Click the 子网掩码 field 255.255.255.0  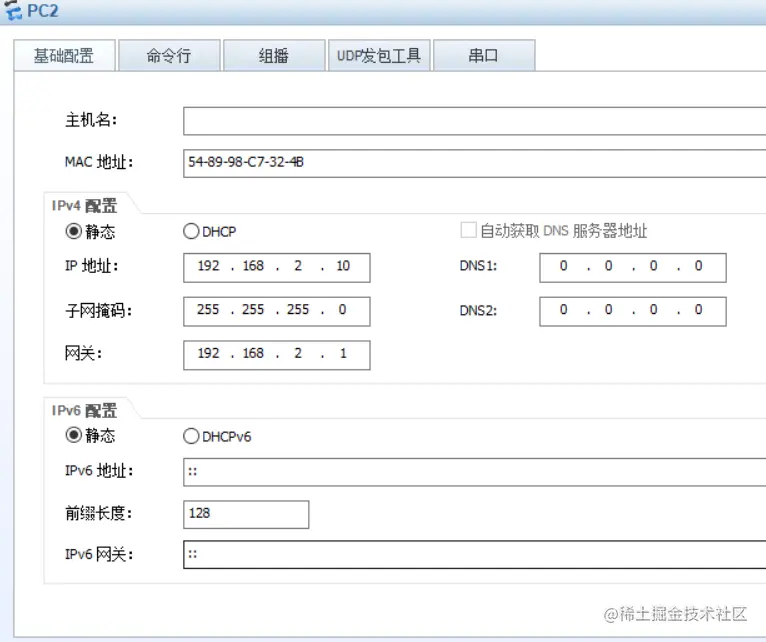(277, 311)
